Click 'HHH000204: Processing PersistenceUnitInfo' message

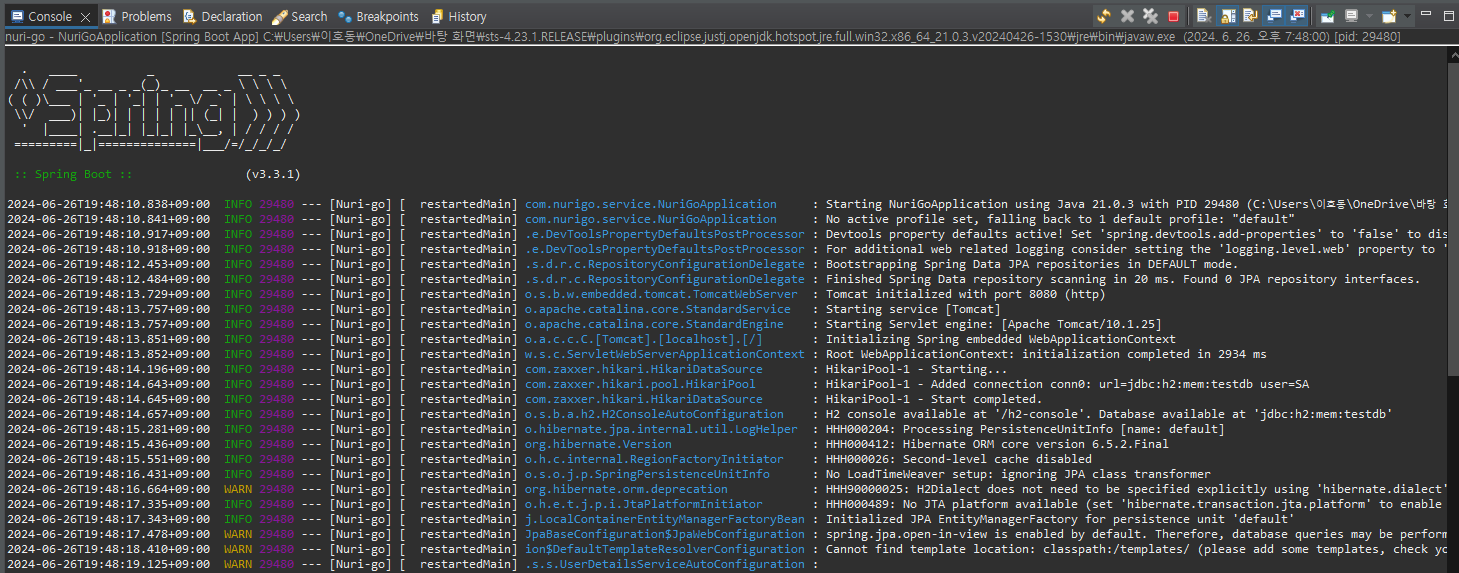click(1024, 429)
